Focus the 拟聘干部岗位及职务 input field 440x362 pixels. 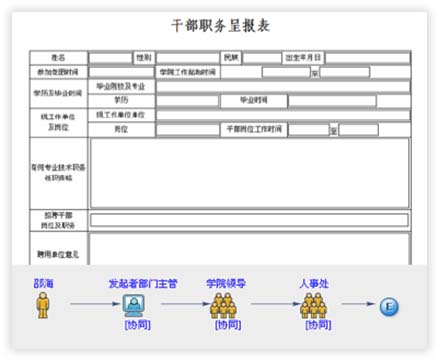pyautogui.click(x=249, y=220)
